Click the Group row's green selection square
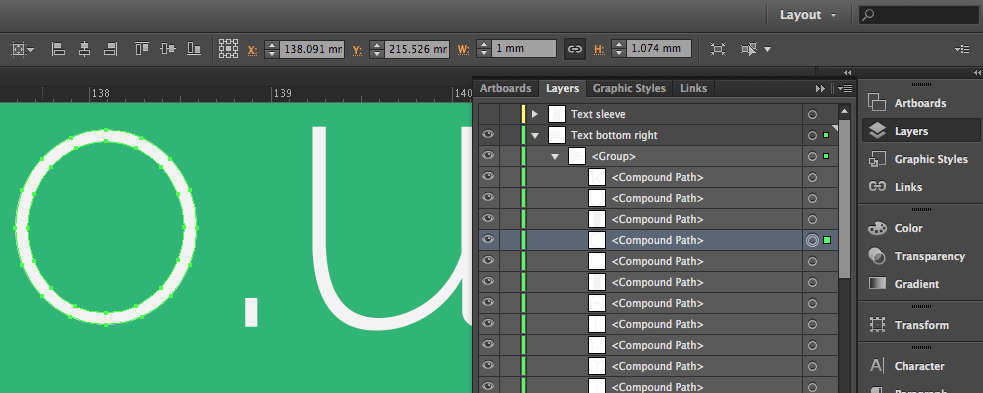This screenshot has height=393, width=983. [826, 156]
